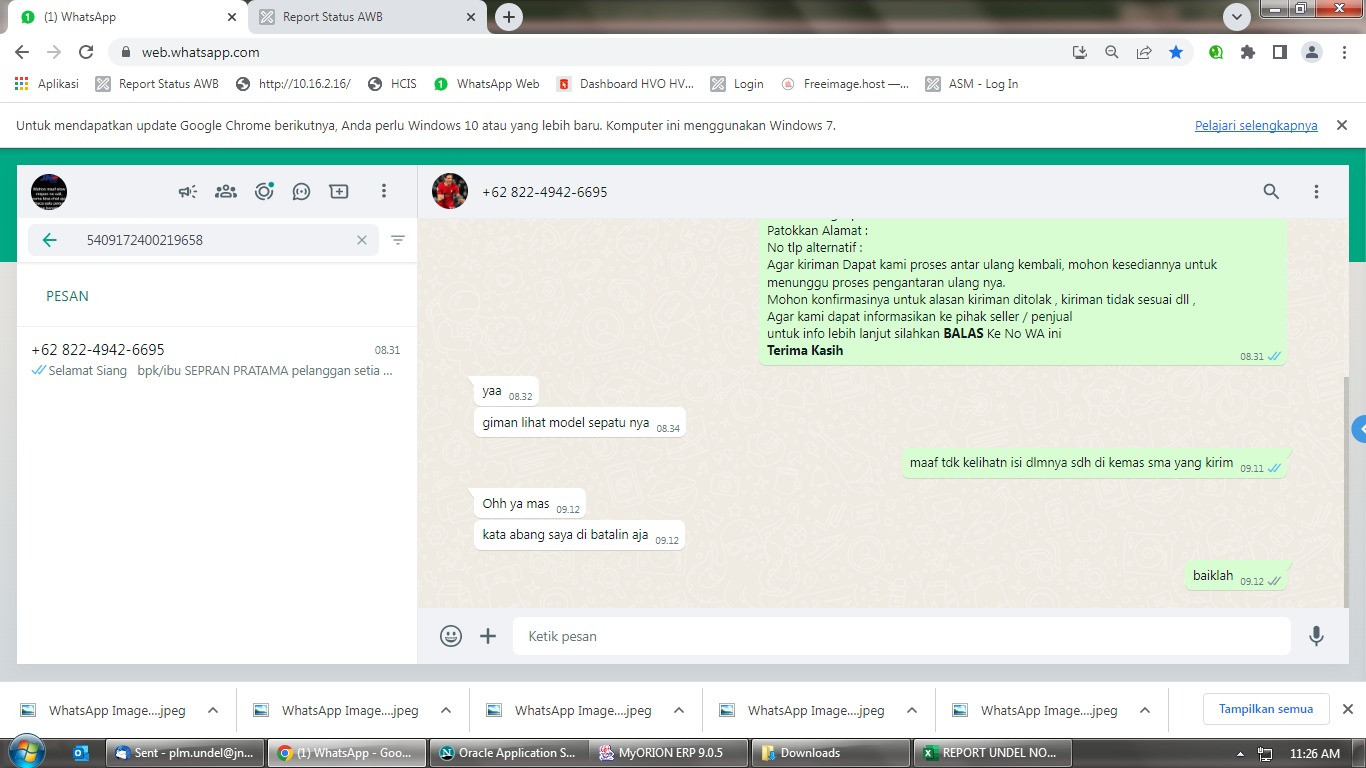The height and width of the screenshot is (768, 1366).
Task: Expand last WhatsApp Image download options
Action: (1145, 710)
